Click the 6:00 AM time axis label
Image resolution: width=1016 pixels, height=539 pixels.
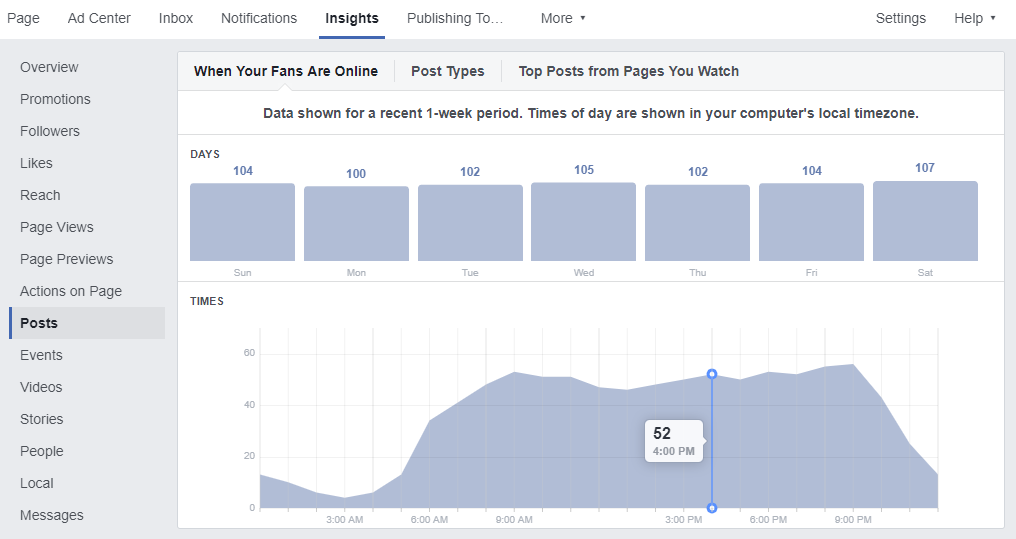(429, 520)
